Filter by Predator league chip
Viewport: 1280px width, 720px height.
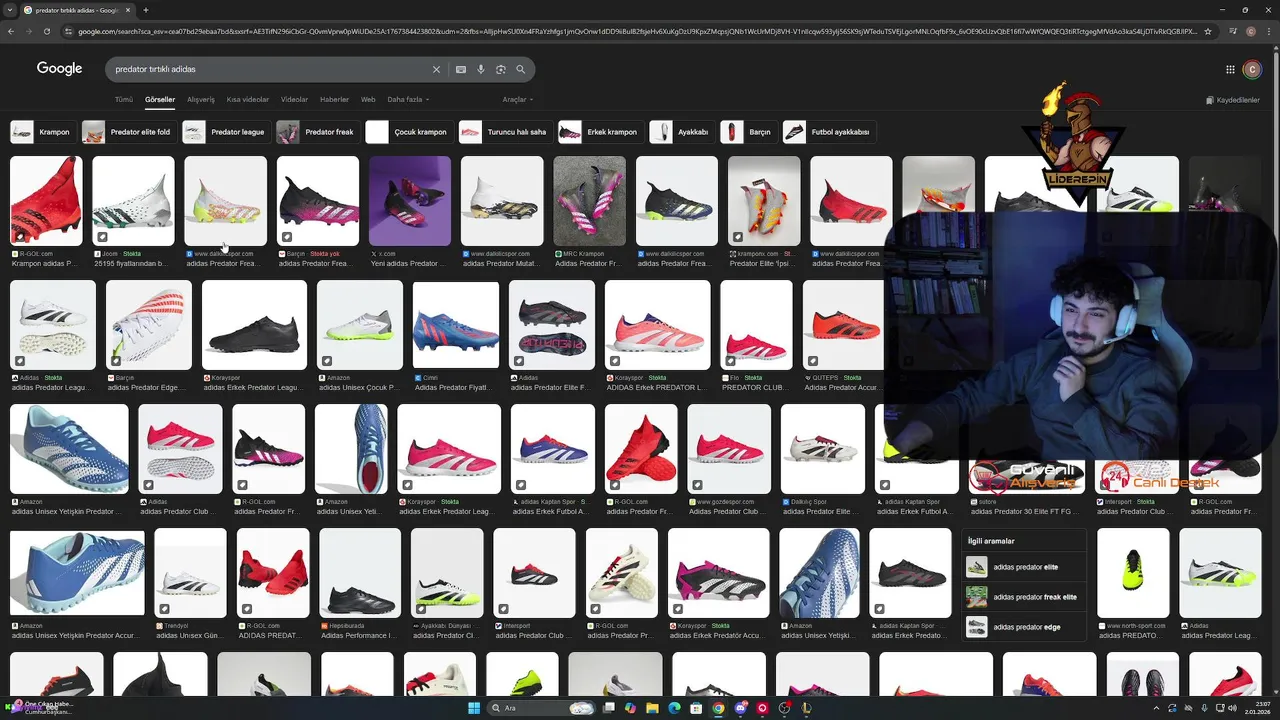click(225, 132)
